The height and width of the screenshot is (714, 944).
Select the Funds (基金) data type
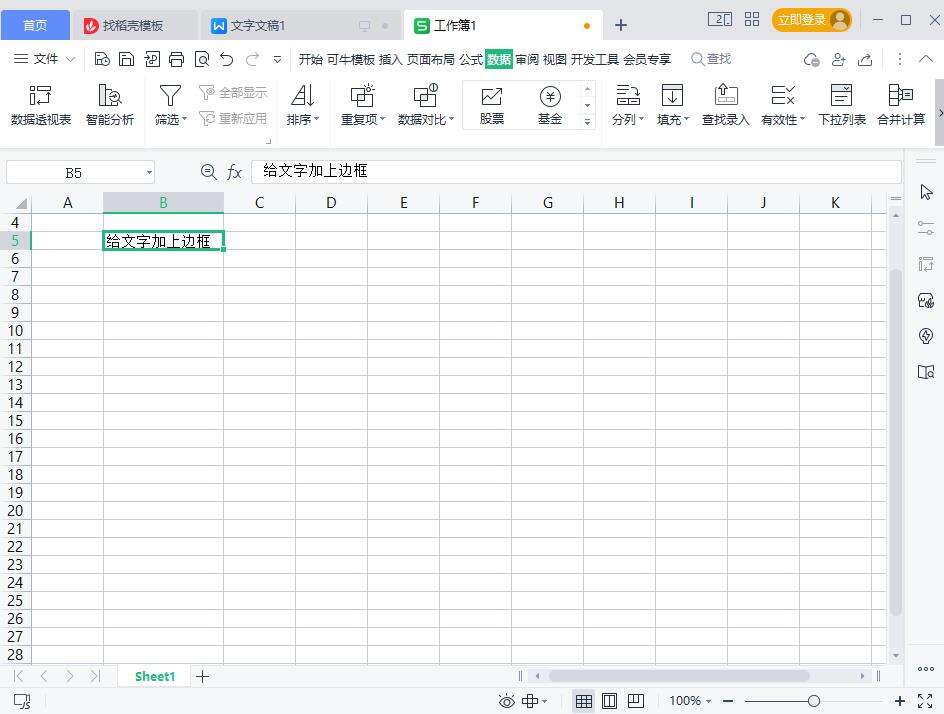[x=550, y=105]
